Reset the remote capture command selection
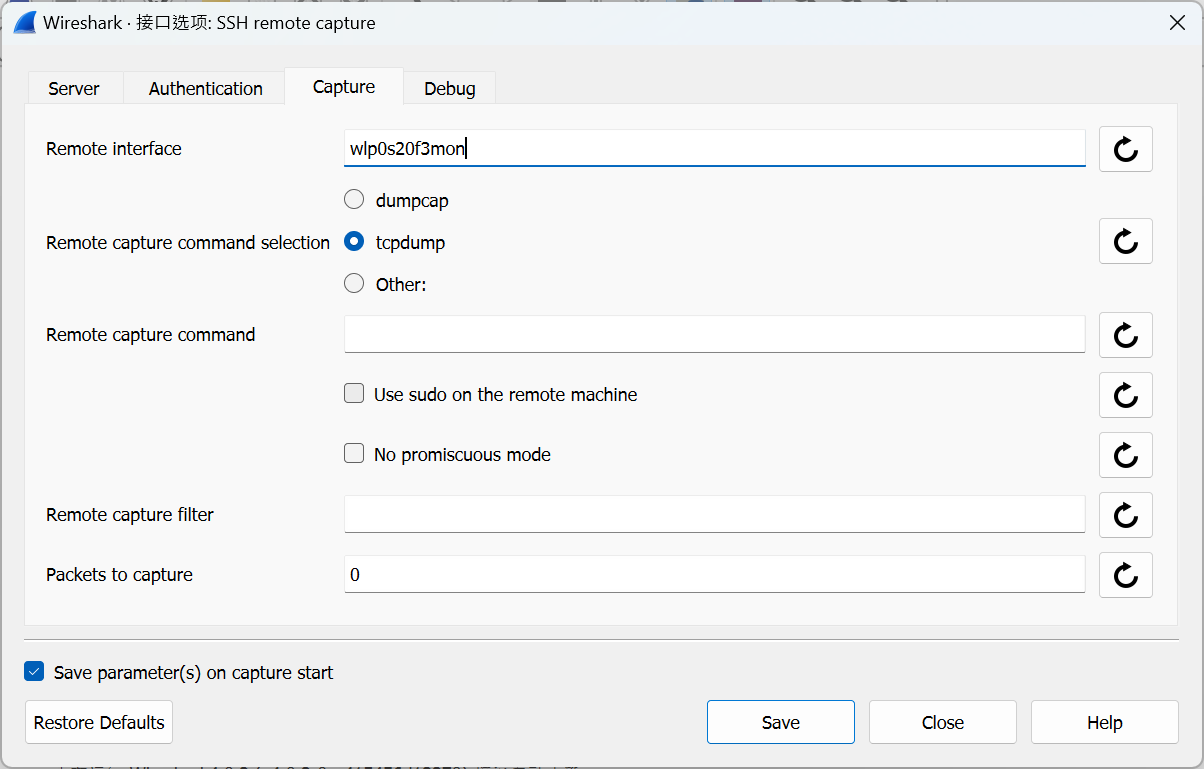Screen dimensions: 1204x769 click(x=1125, y=241)
